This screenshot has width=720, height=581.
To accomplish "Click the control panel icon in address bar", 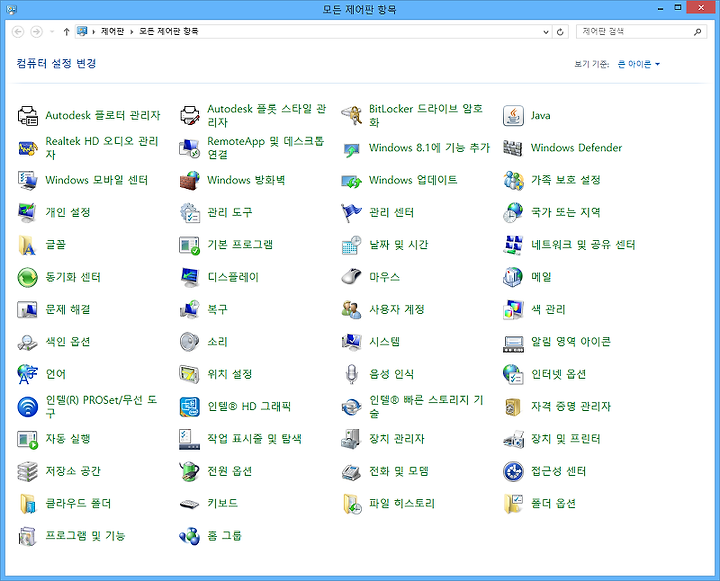I will (x=82, y=31).
